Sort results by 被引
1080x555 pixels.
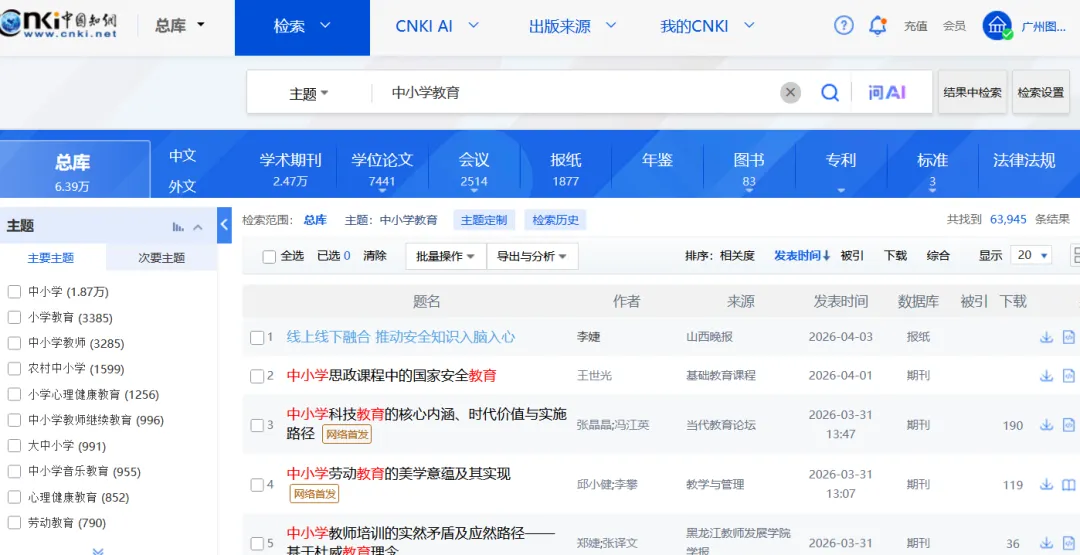click(x=852, y=255)
